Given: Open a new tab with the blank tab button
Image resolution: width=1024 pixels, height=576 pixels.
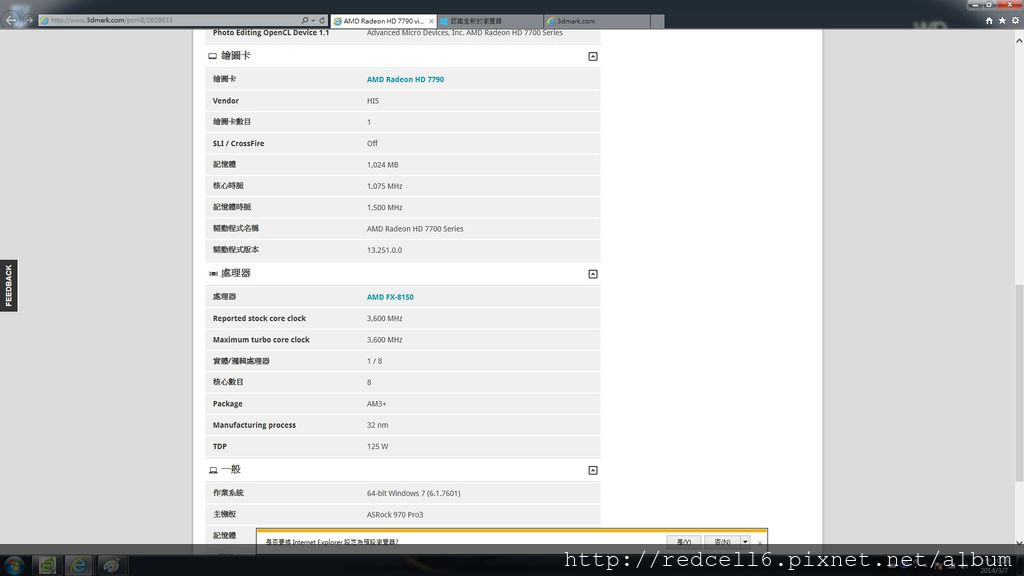Looking at the screenshot, I should coord(657,21).
